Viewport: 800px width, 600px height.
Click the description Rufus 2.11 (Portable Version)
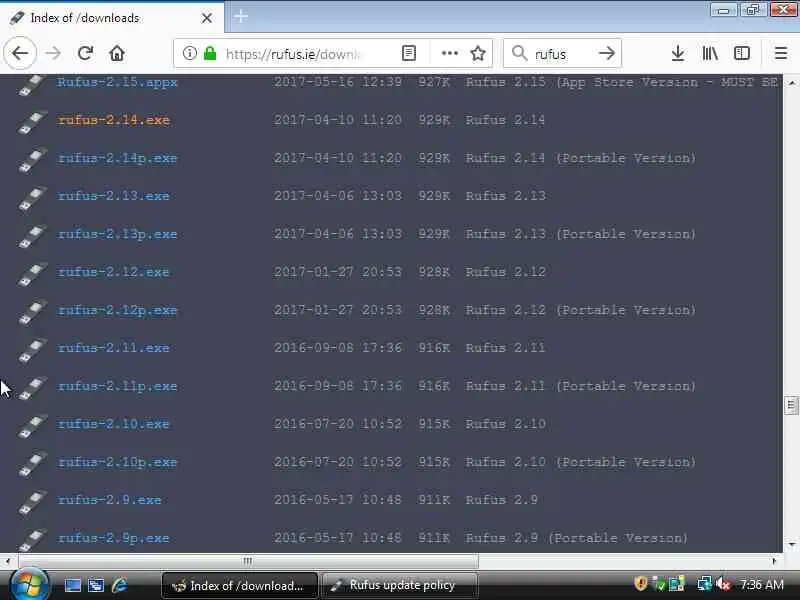pyautogui.click(x=581, y=386)
